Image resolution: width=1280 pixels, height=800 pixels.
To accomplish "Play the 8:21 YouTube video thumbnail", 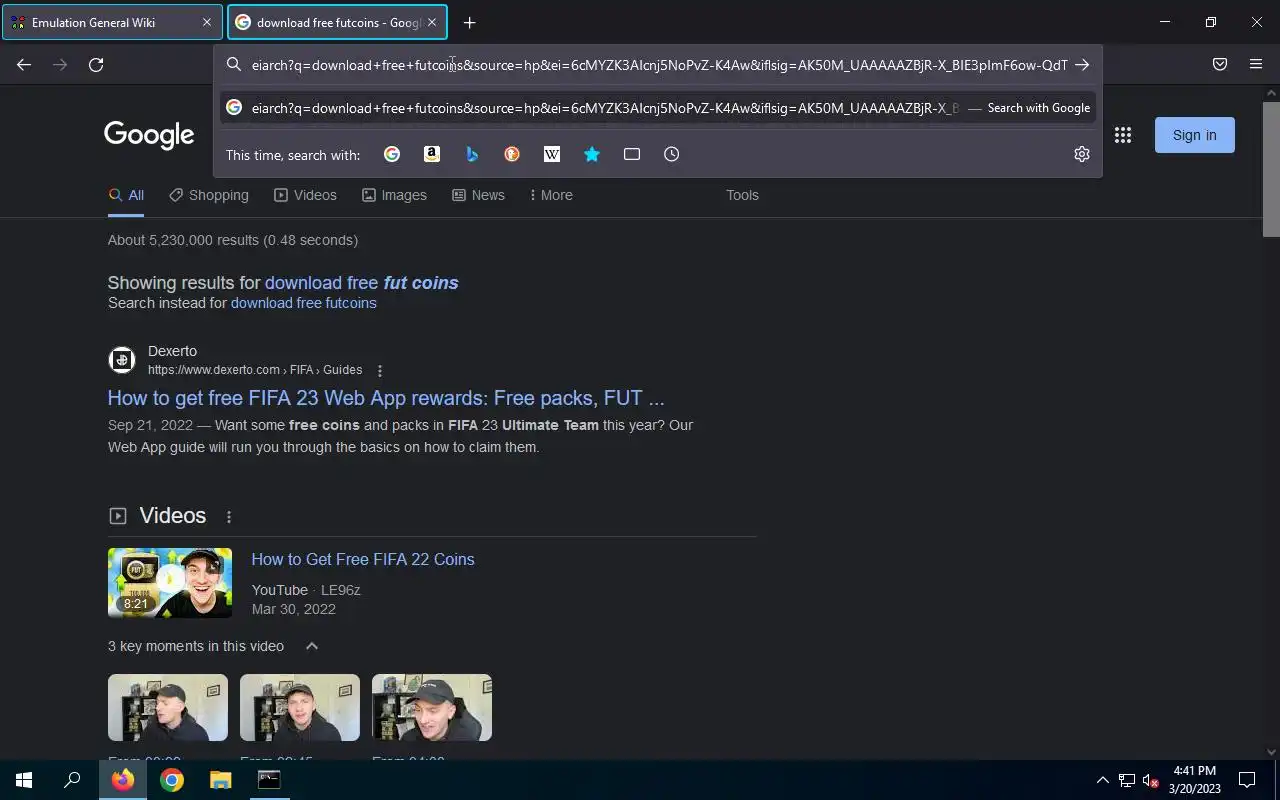I will coord(170,583).
